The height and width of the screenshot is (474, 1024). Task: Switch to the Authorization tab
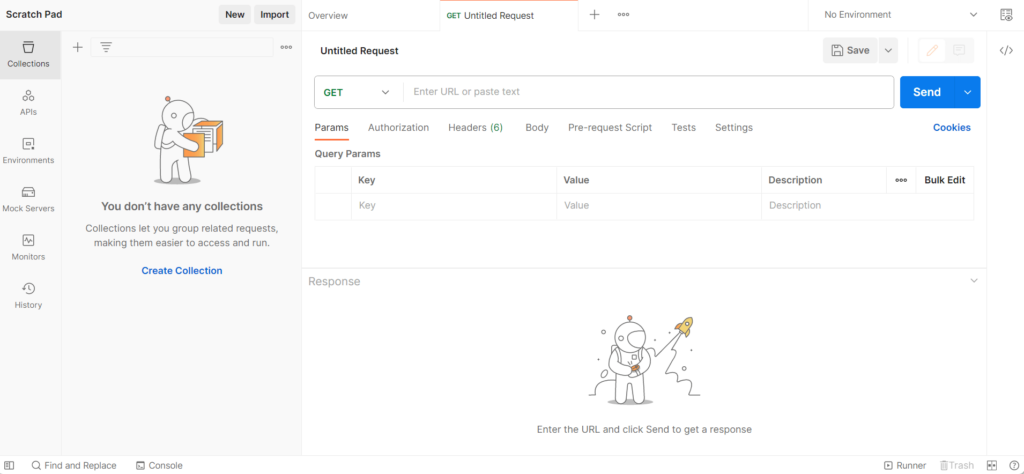click(x=398, y=128)
